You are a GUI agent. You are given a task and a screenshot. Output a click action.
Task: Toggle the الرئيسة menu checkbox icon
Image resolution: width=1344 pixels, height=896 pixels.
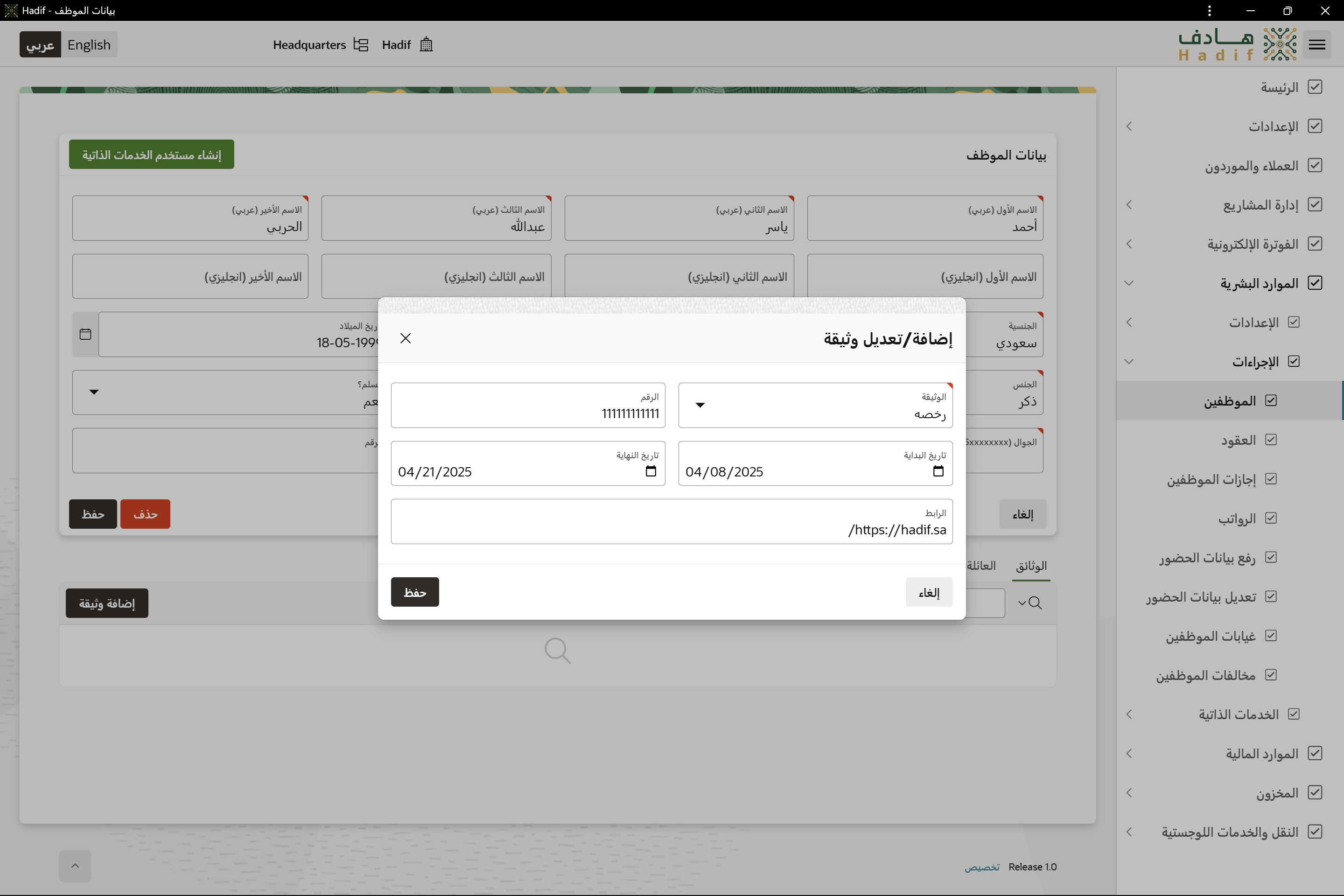[1315, 87]
